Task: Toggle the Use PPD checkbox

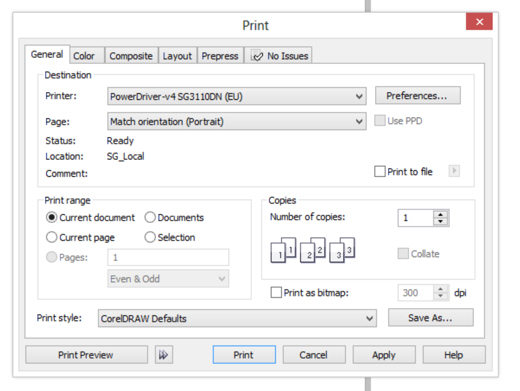Action: coord(380,120)
